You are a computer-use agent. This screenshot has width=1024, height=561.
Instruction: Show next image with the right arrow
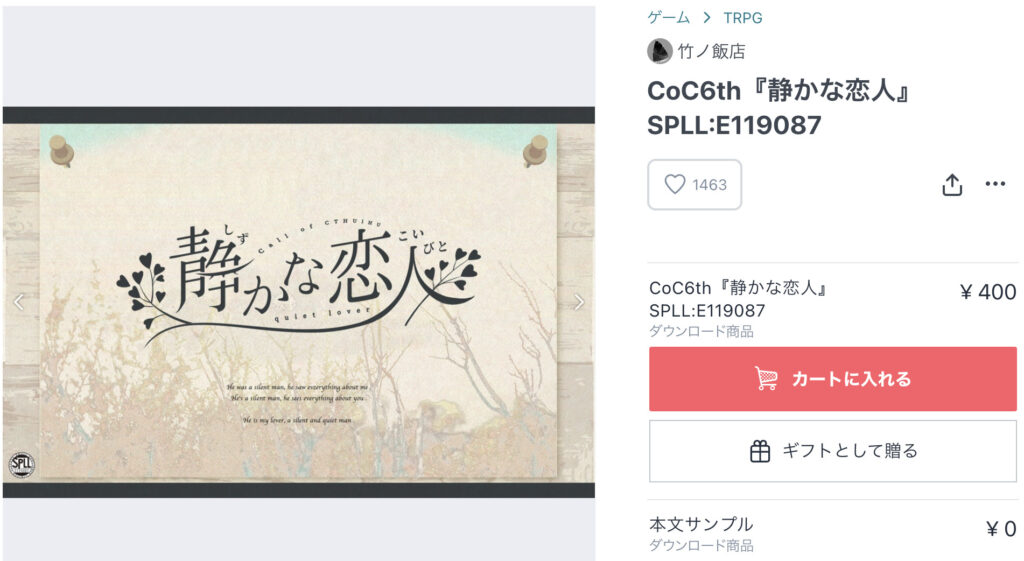579,302
